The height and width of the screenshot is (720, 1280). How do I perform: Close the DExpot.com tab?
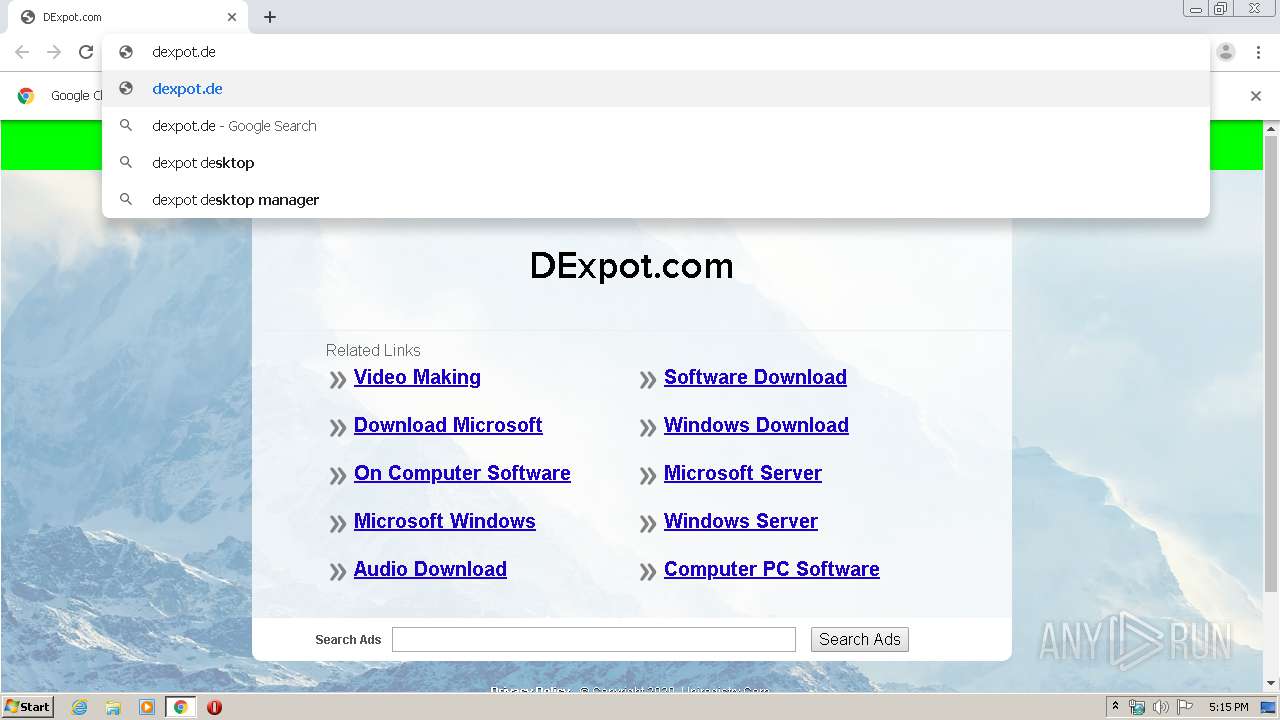[232, 17]
